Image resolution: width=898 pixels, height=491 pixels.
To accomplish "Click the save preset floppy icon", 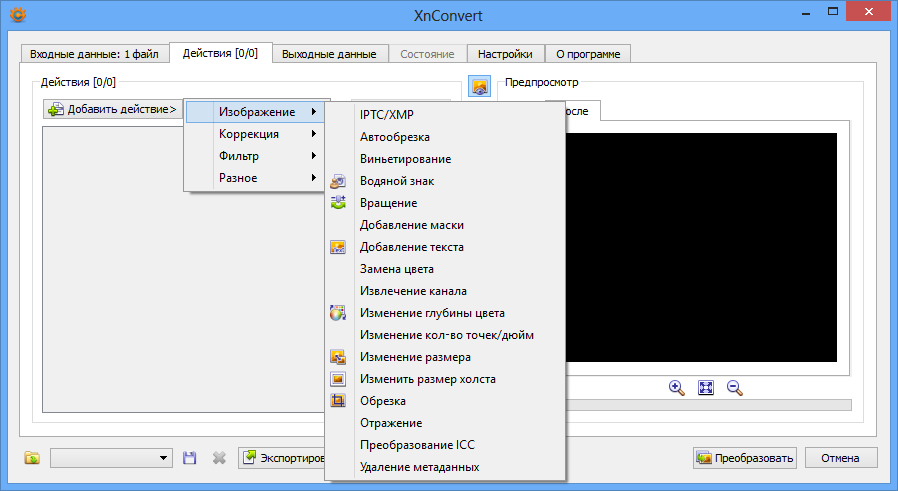I will pos(190,458).
